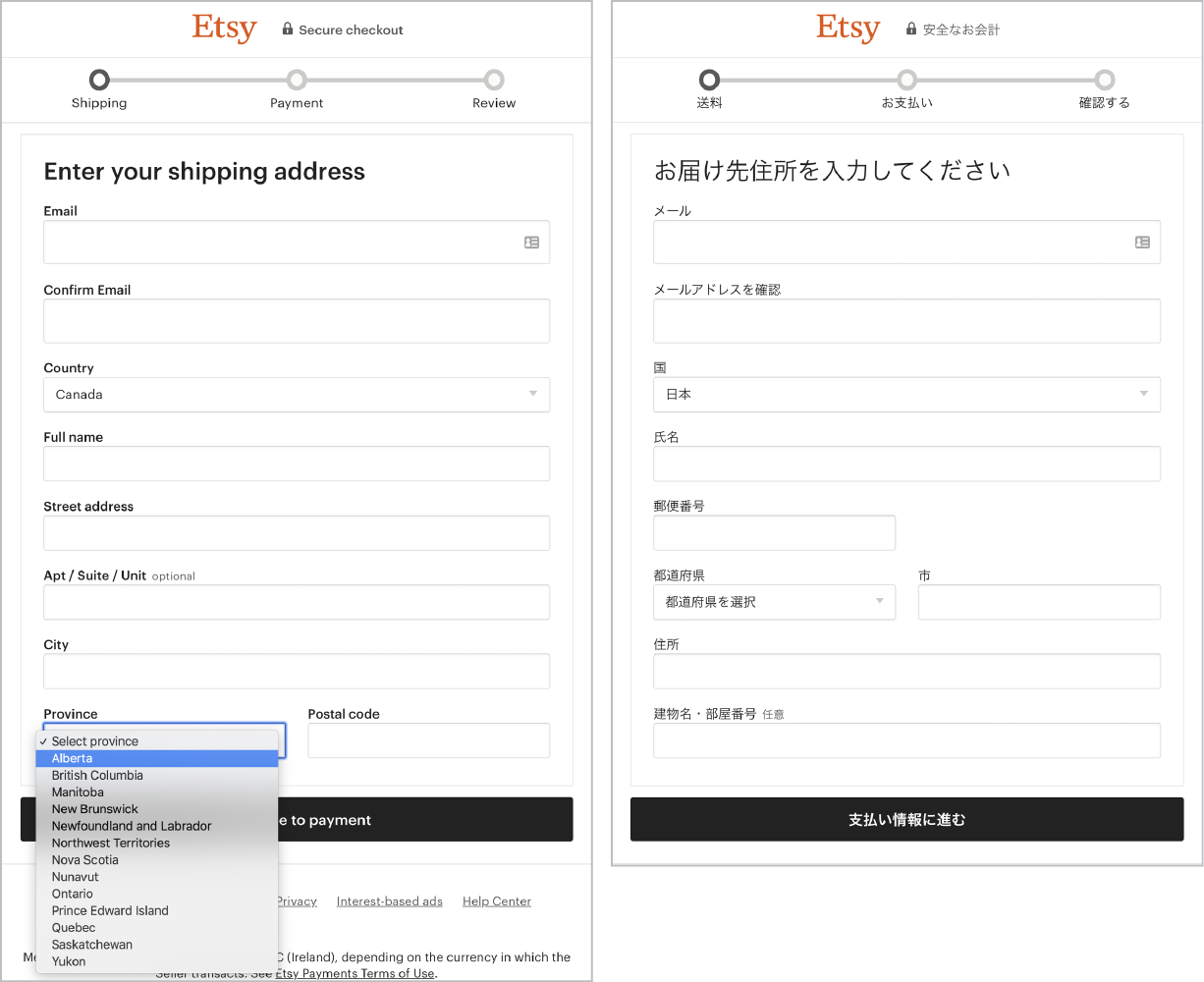Click the 送料 progress step circle

pos(709,80)
